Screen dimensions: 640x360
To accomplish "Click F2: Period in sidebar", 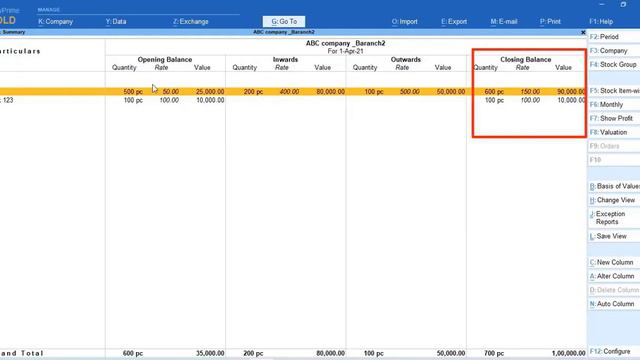I will [614, 37].
